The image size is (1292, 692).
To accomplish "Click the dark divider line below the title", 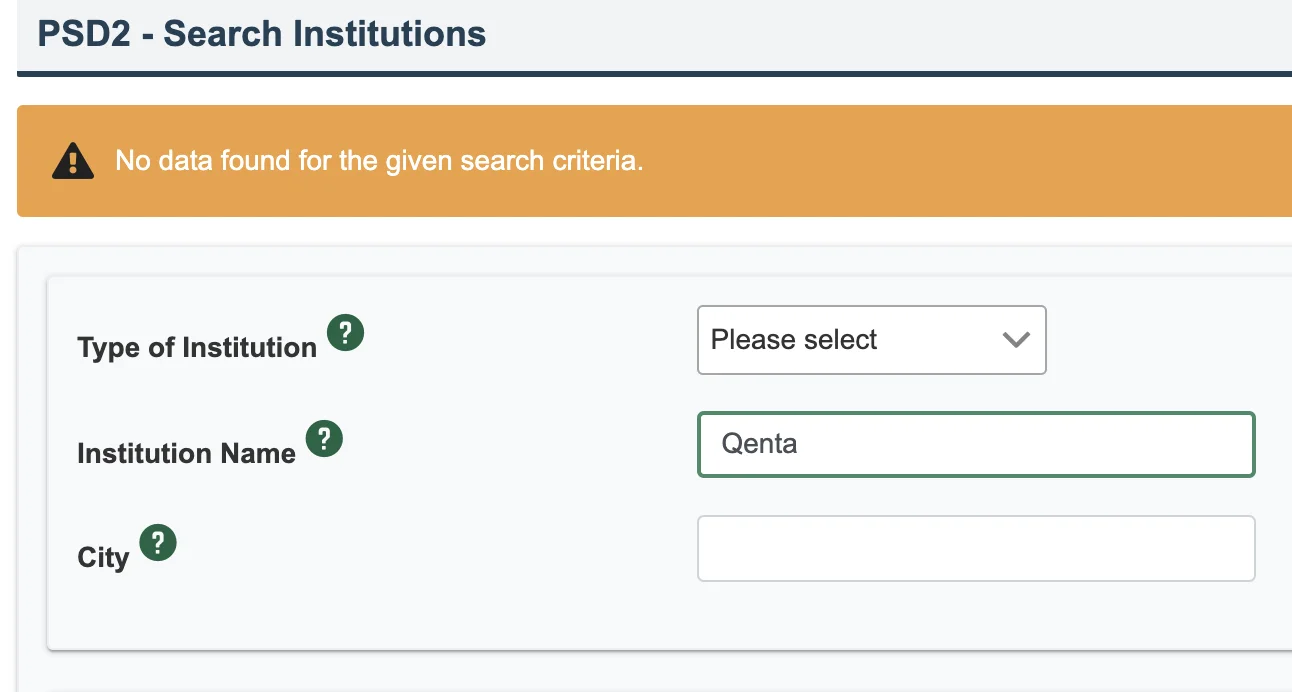I will 654,73.
